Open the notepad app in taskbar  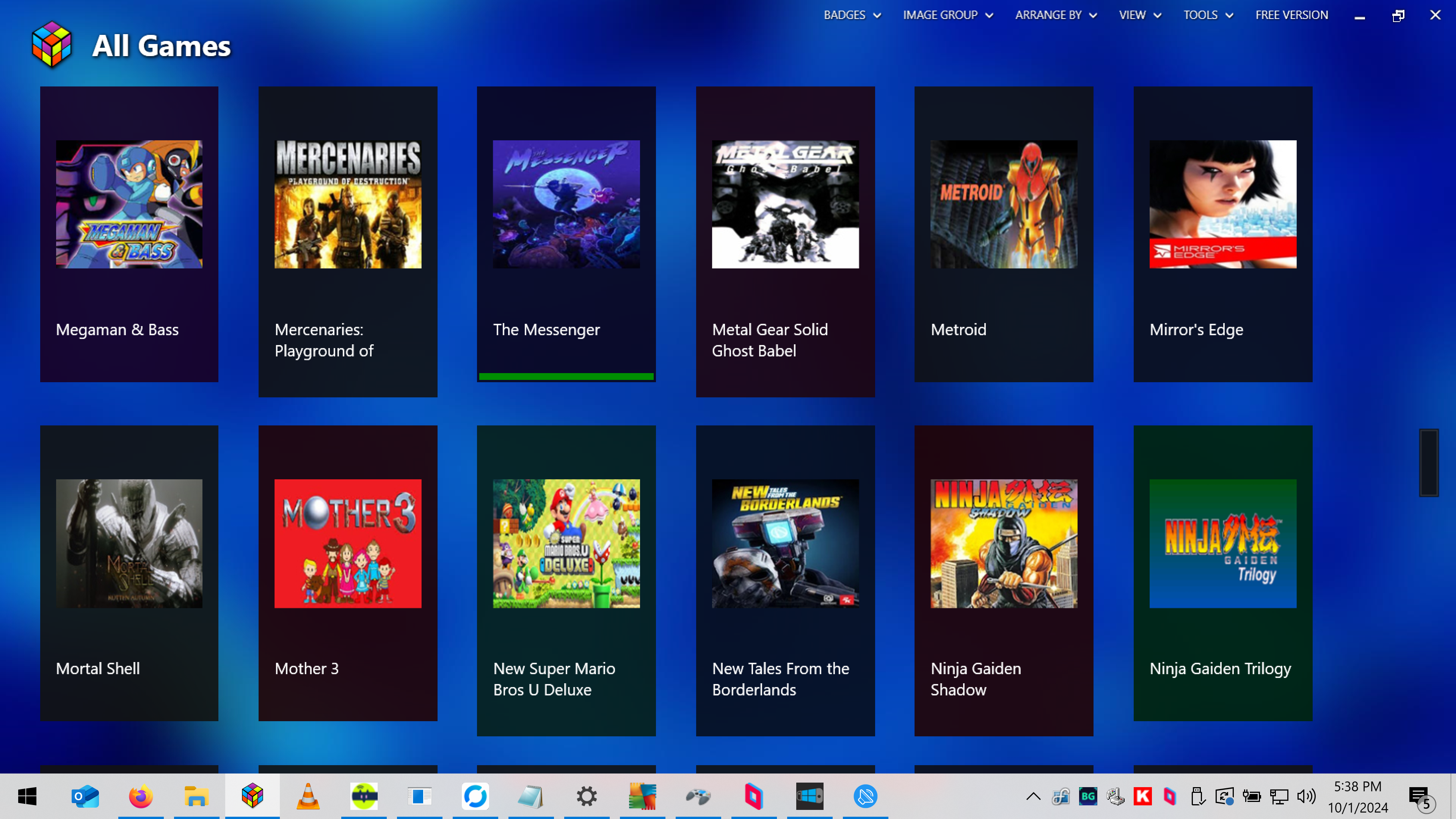(530, 796)
